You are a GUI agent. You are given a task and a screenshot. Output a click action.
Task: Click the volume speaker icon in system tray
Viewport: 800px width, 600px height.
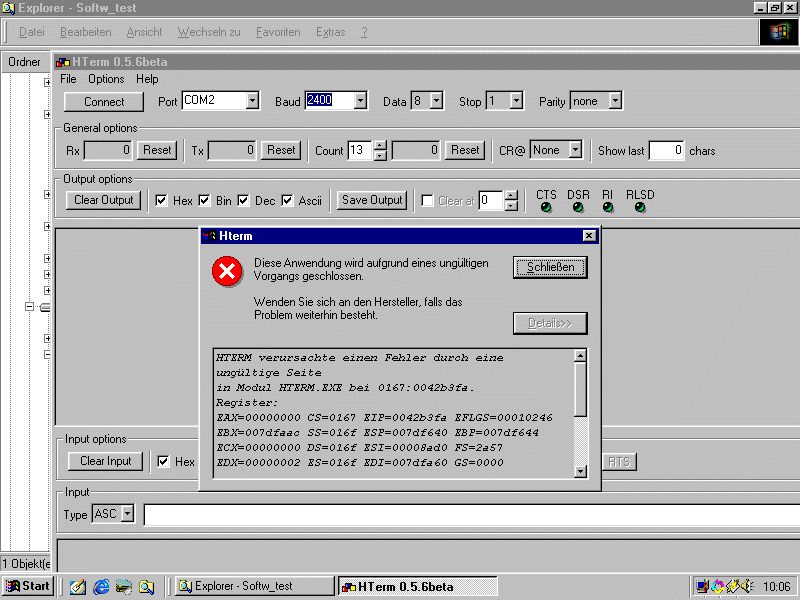click(x=746, y=587)
